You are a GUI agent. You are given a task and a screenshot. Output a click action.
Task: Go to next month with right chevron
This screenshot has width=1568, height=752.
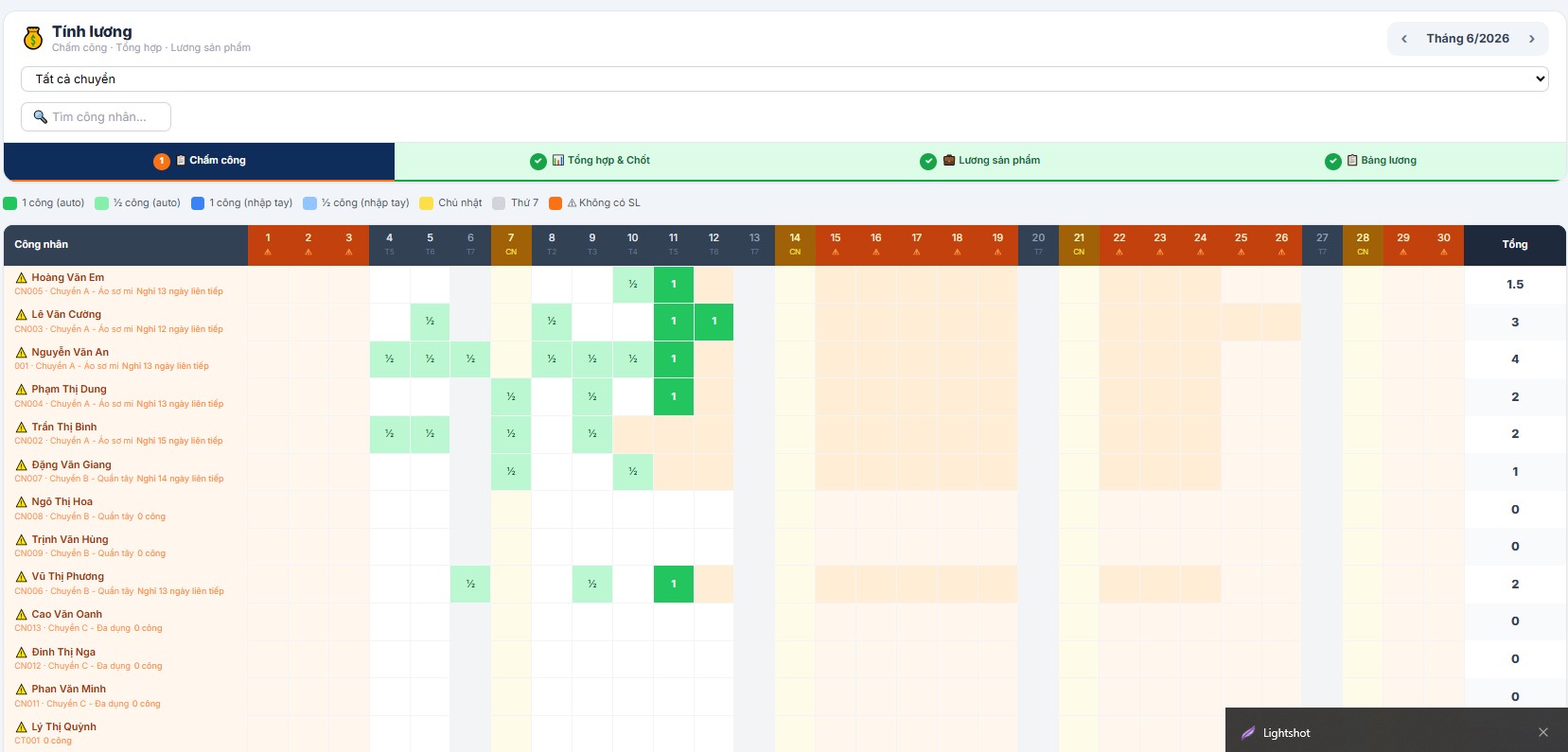tap(1532, 39)
